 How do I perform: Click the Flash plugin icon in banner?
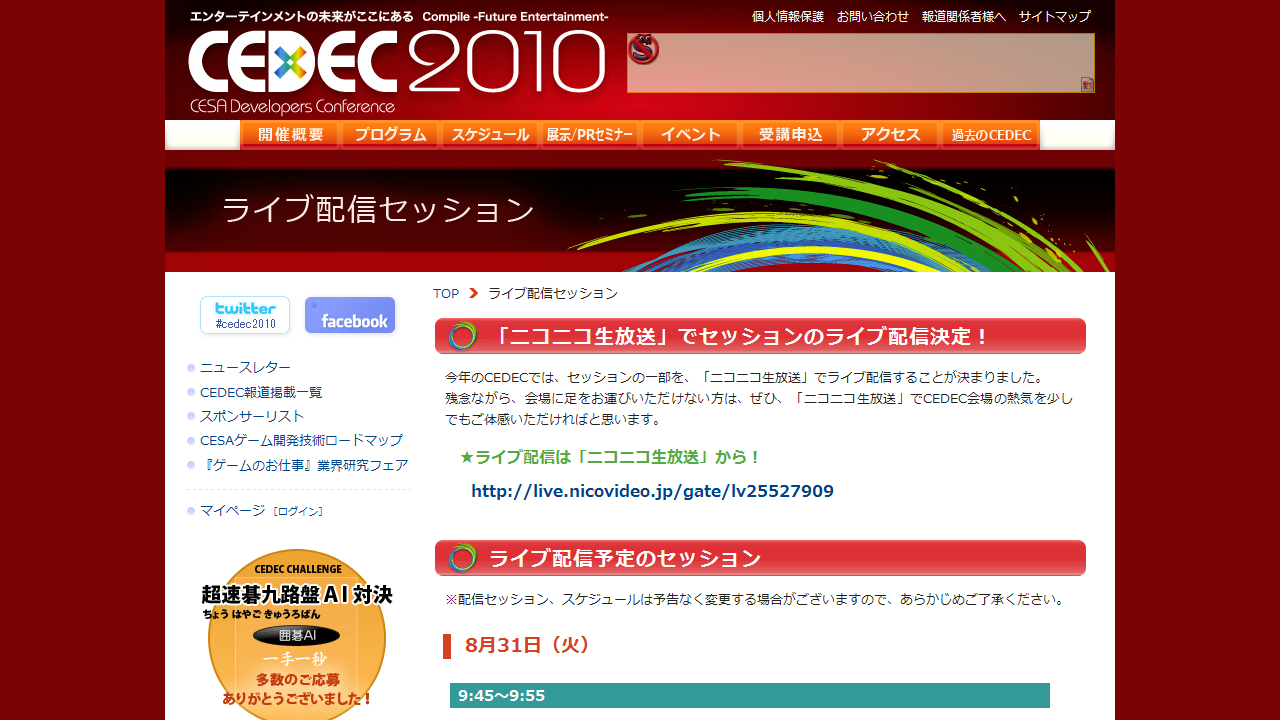click(644, 49)
